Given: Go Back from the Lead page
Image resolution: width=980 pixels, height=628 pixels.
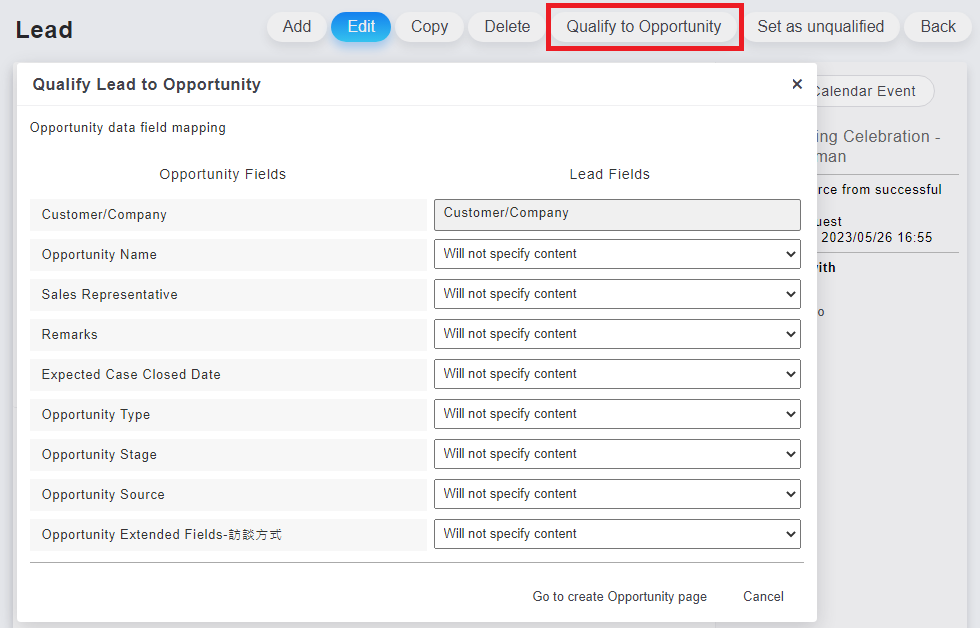Looking at the screenshot, I should (x=937, y=27).
